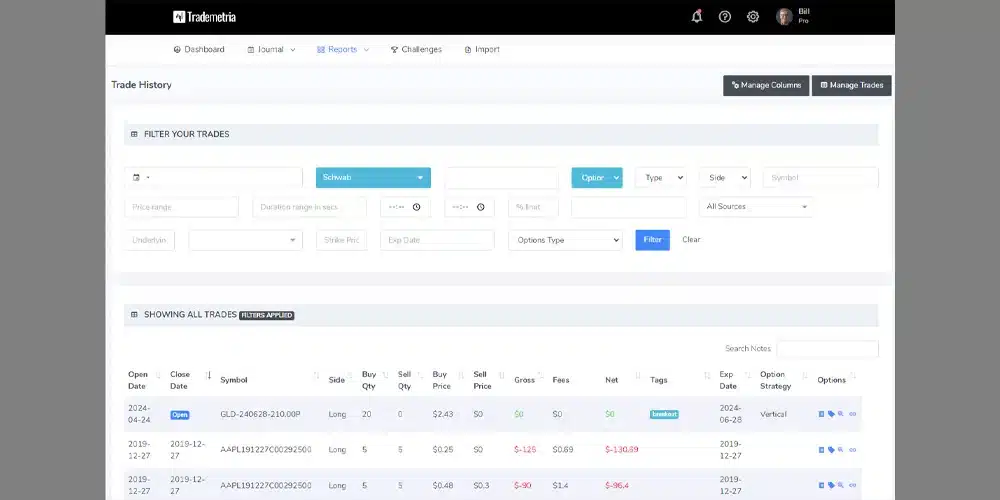1000x500 pixels.
Task: Expand the Journal menu chevron
Action: (293, 50)
